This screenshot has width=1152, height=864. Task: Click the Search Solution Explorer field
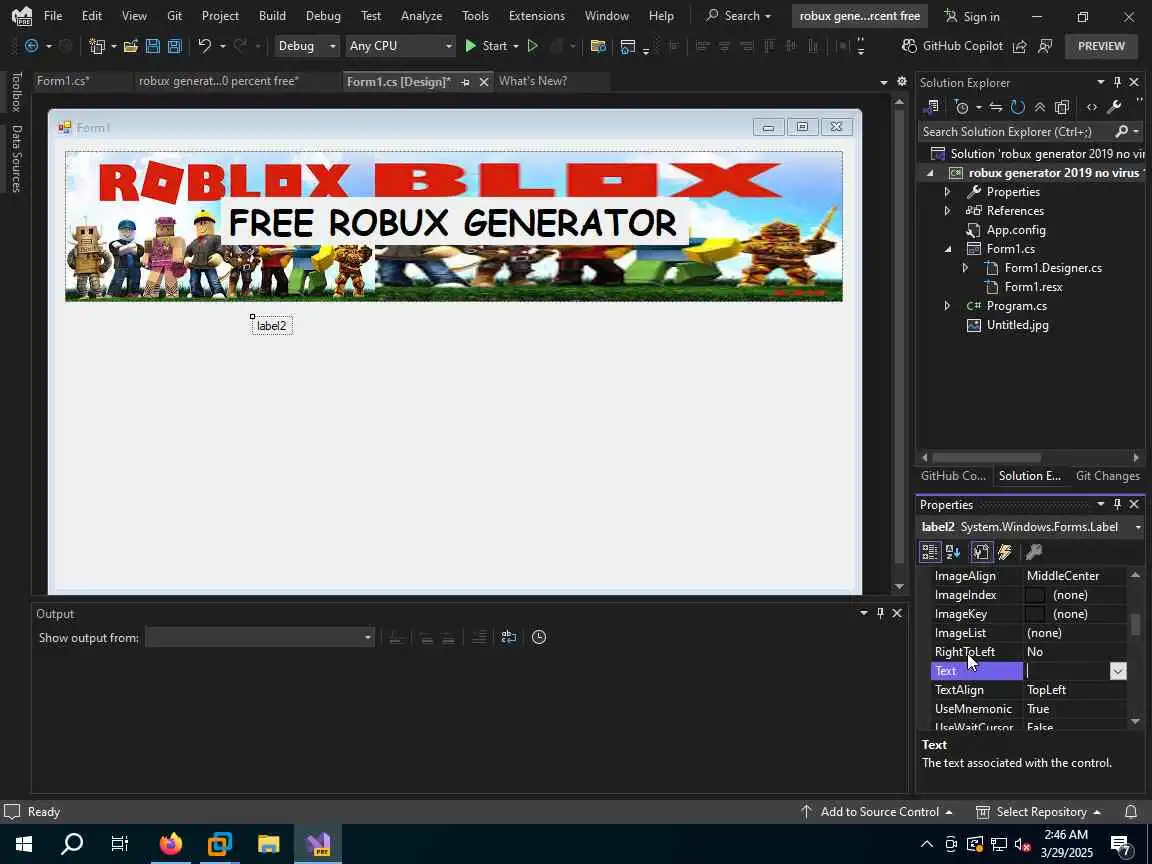point(1017,132)
